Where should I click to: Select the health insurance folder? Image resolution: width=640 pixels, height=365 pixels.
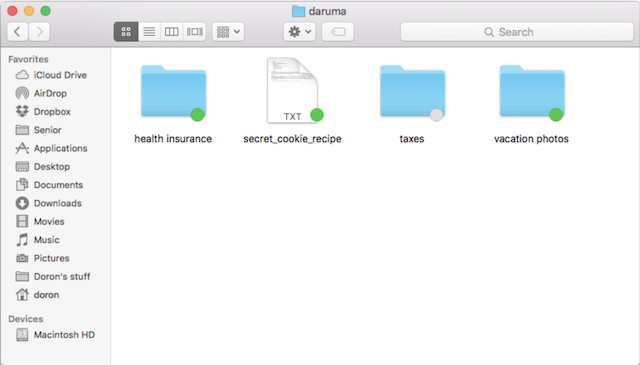173,92
